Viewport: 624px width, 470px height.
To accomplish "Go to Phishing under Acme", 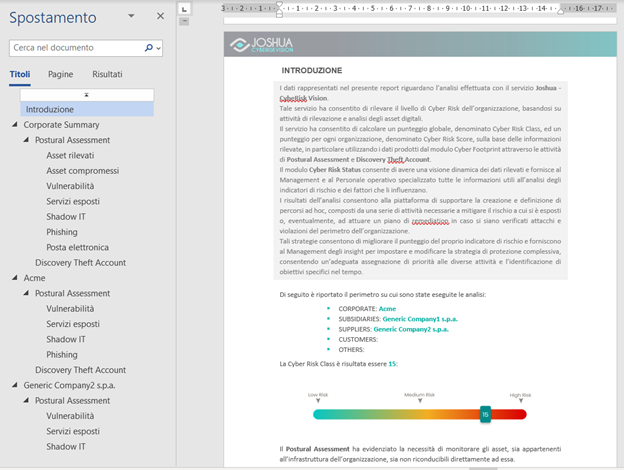I will [62, 355].
